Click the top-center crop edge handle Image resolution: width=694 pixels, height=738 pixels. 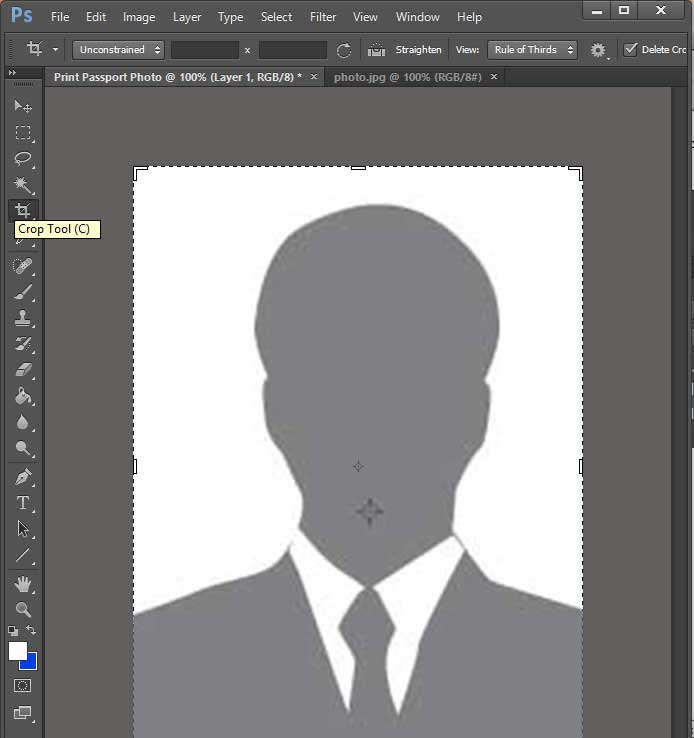coord(358,168)
